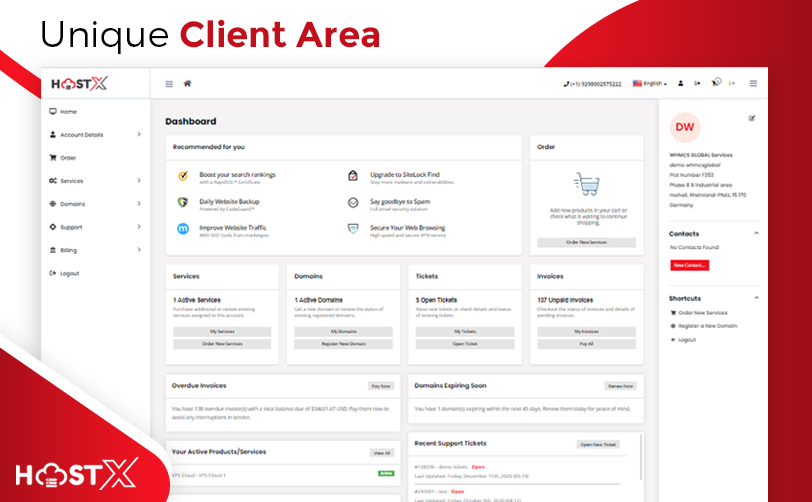Click Open New Ticket button

pos(598,444)
